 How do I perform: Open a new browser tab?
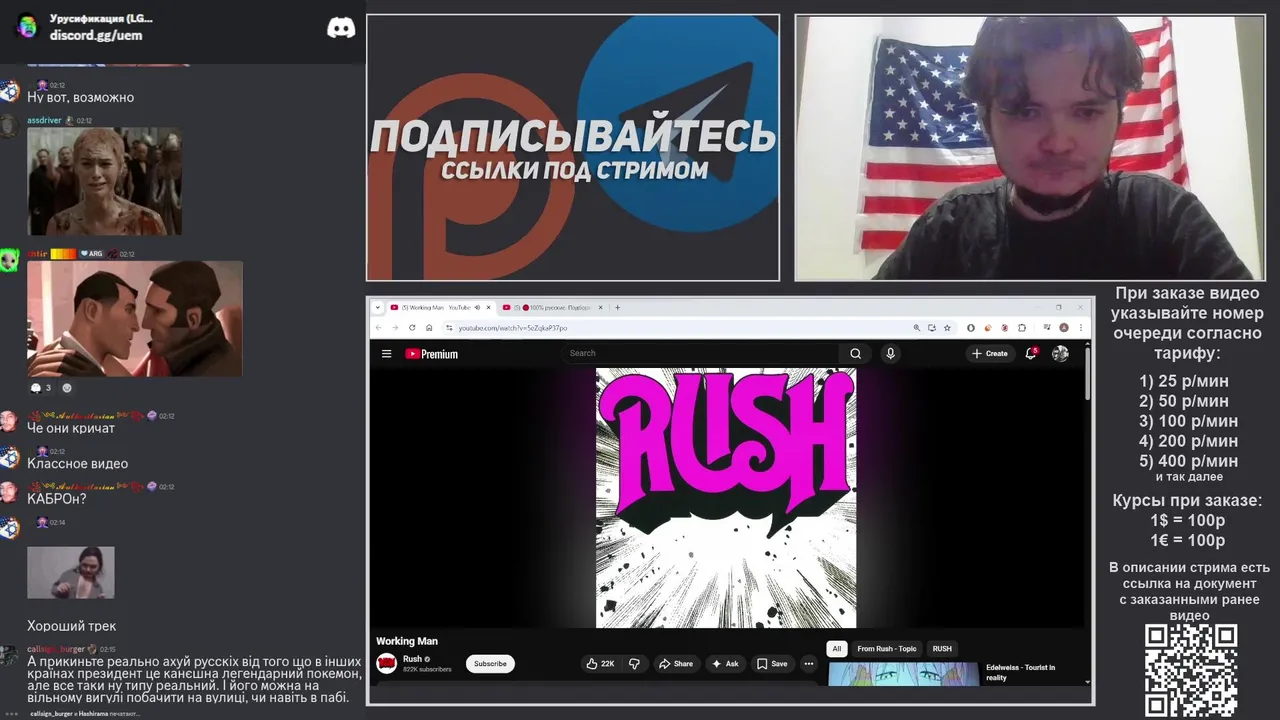coord(617,307)
